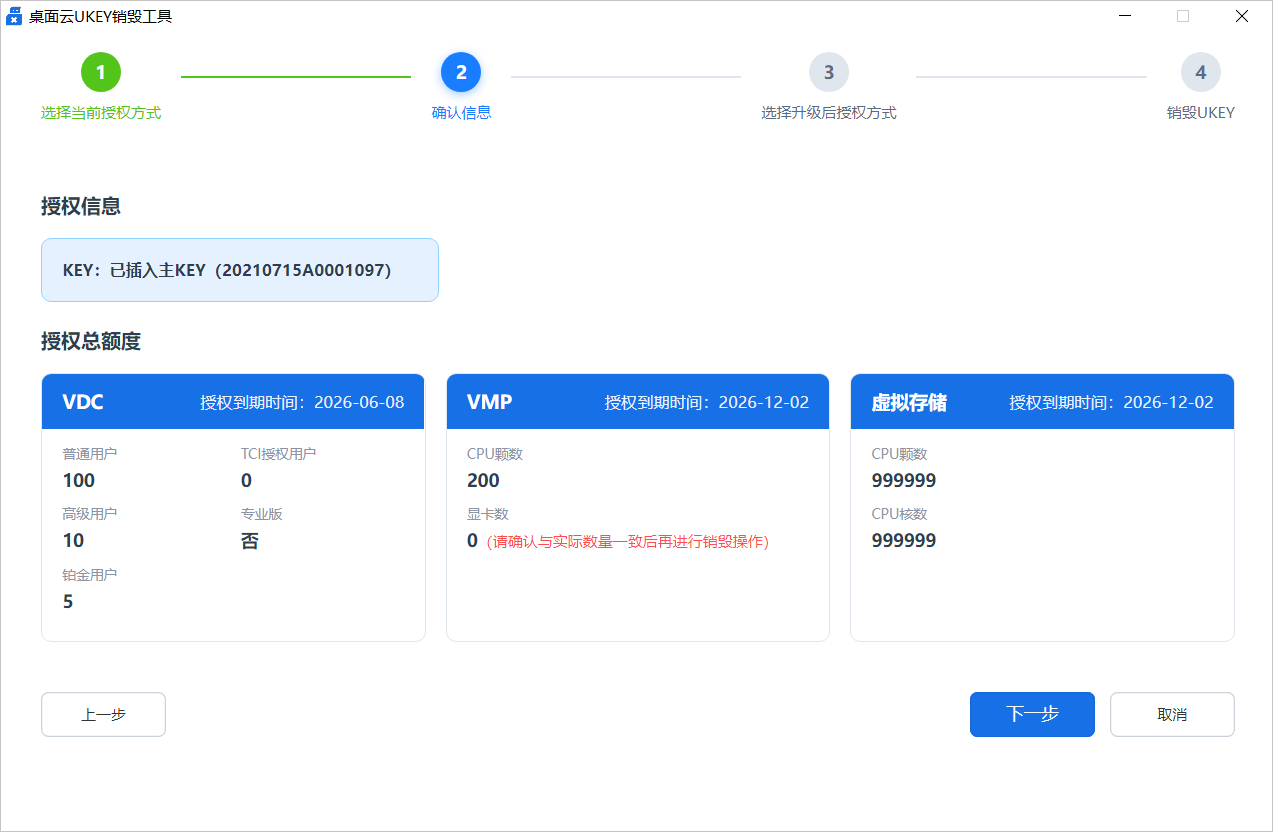
Task: Click the green step 1 circle
Action: click(101, 72)
